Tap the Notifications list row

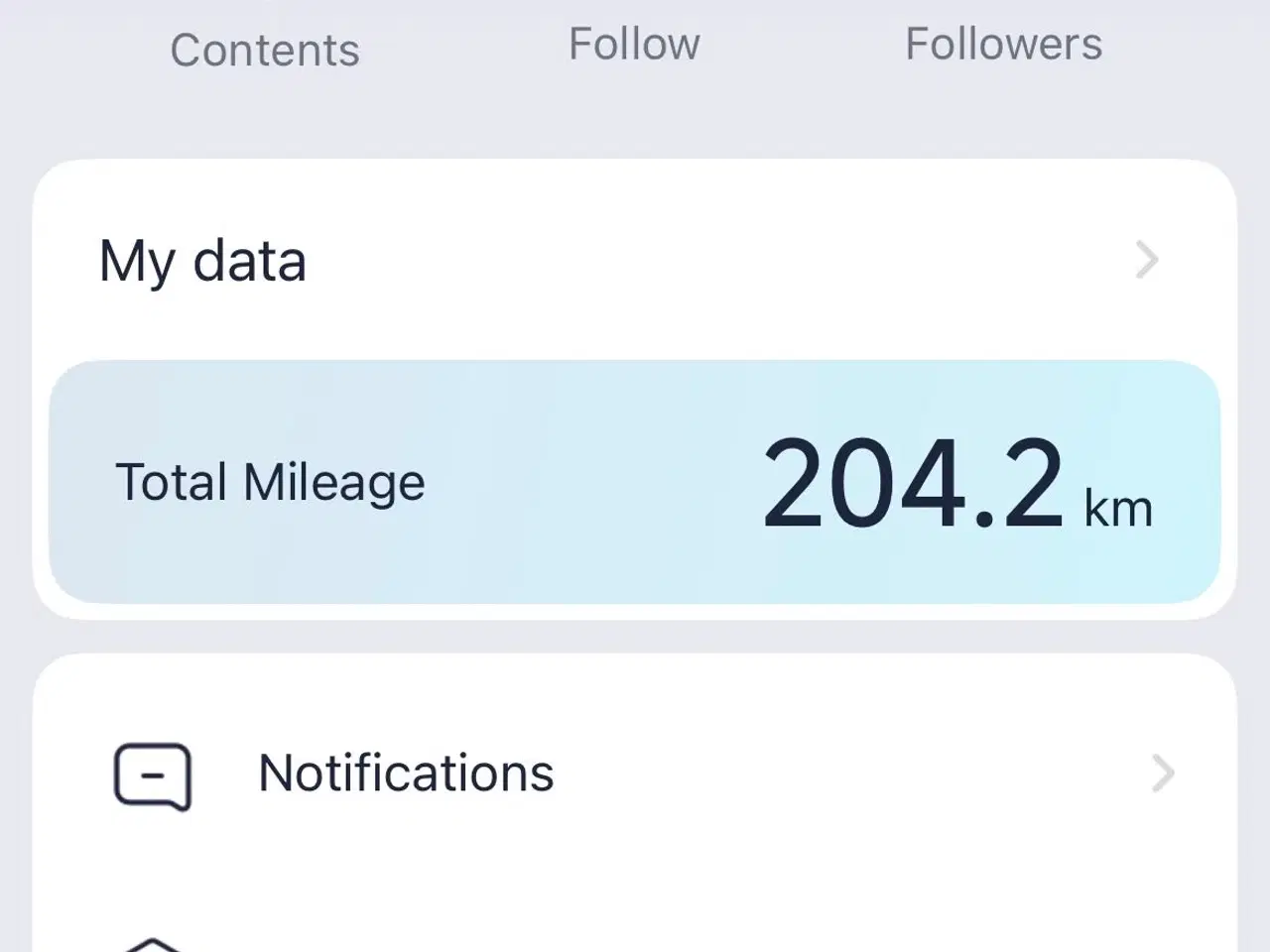[634, 773]
